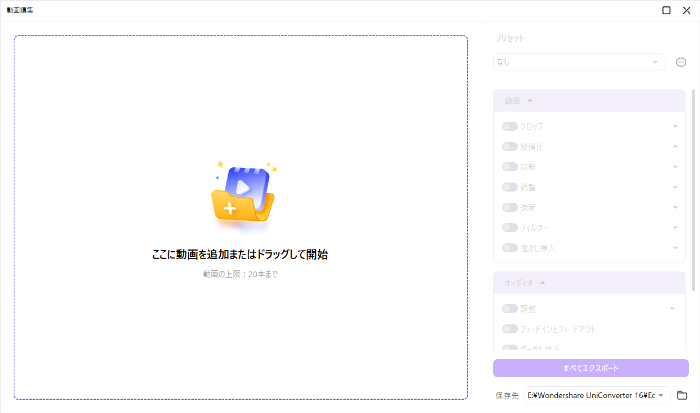
Task: Switch on 調整 in the 動画 section
Action: click(x=509, y=187)
